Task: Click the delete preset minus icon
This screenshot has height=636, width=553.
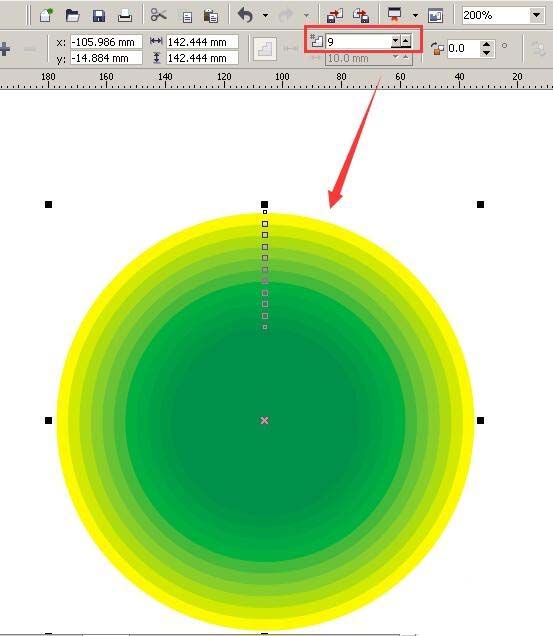Action: [x=30, y=49]
